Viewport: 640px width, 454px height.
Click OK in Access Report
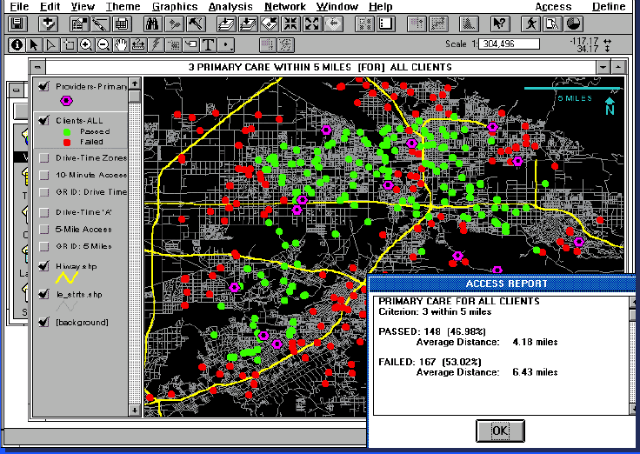[500, 430]
